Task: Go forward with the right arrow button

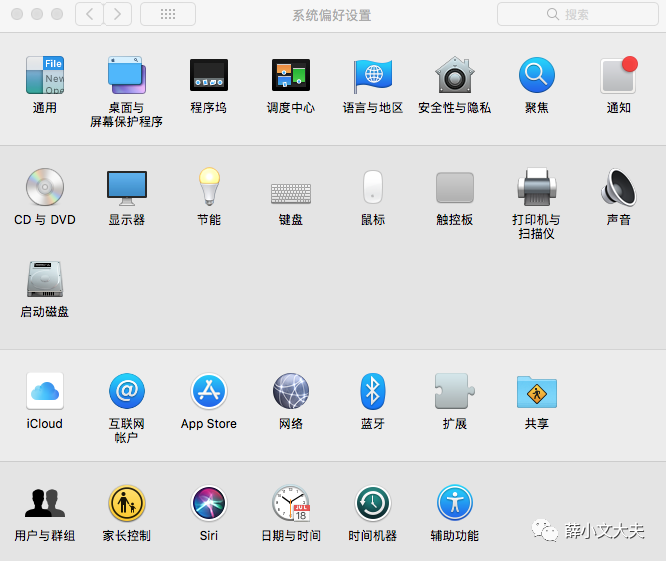Action: click(x=117, y=14)
